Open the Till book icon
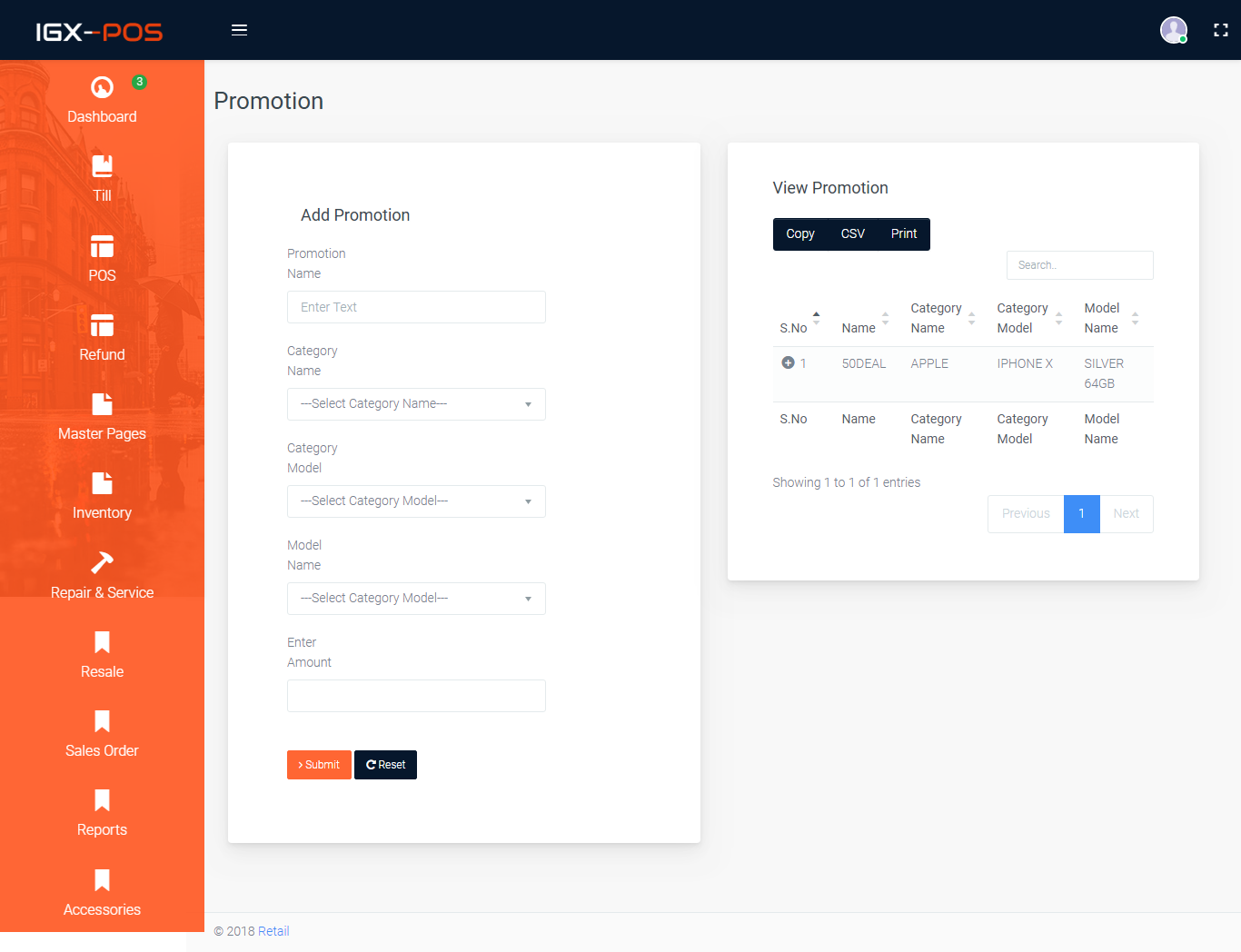This screenshot has height=952, width=1241. 102,166
